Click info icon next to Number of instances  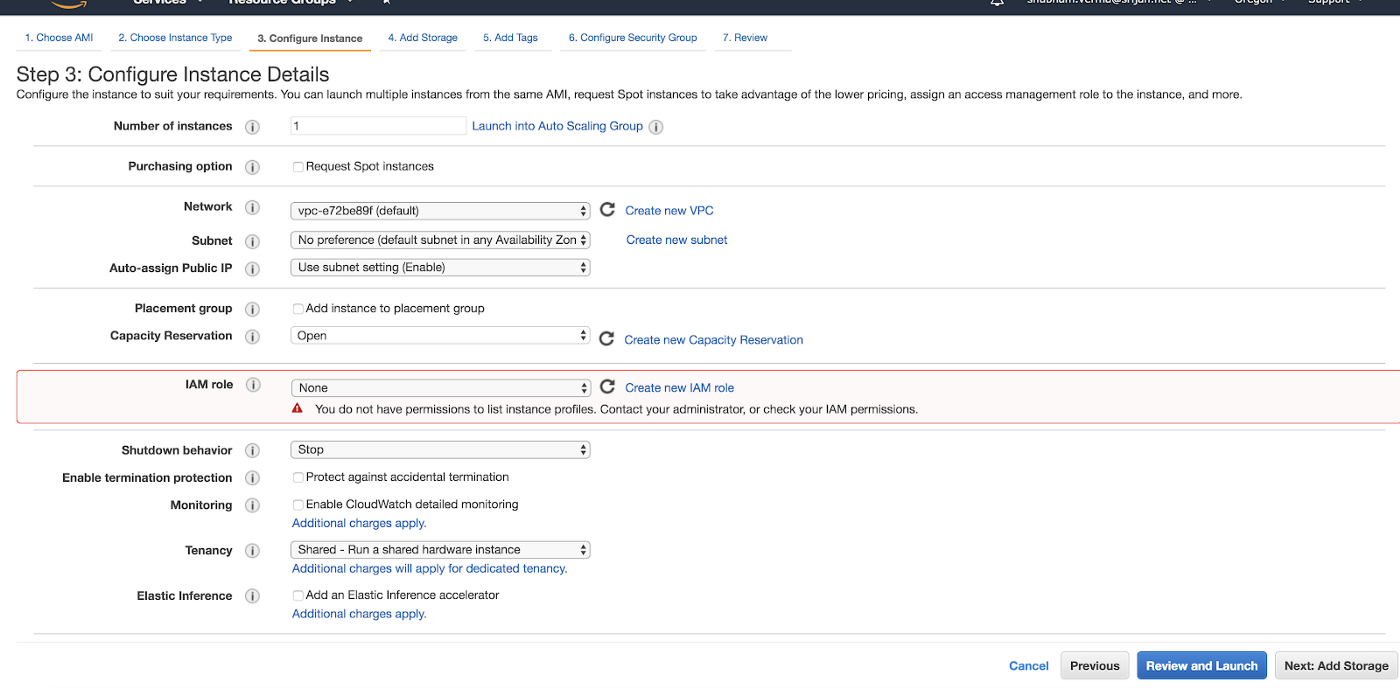[253, 127]
